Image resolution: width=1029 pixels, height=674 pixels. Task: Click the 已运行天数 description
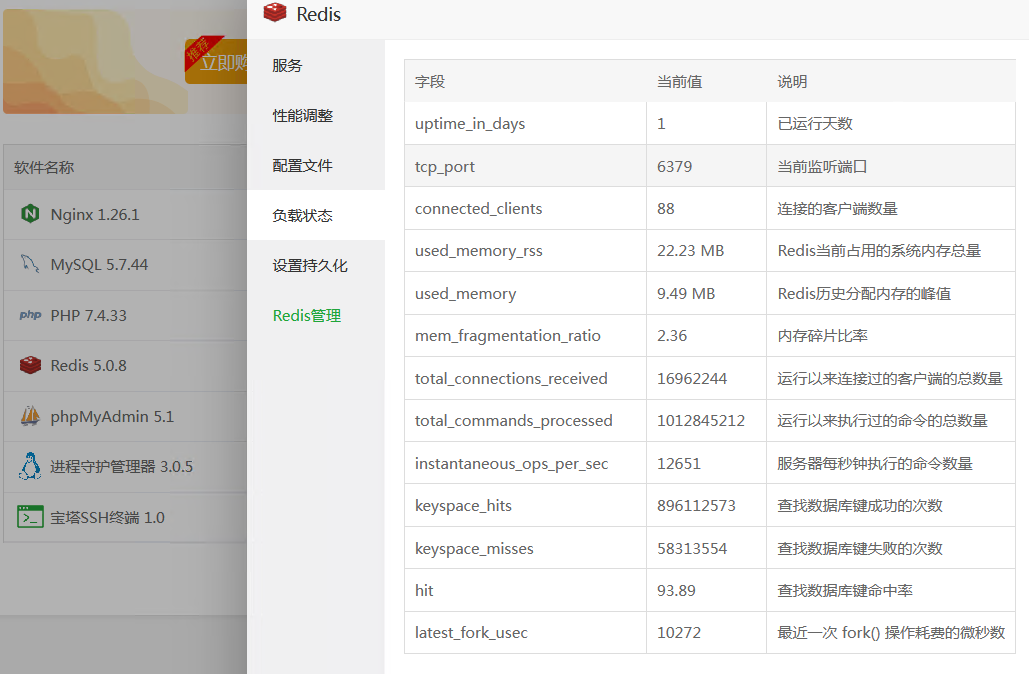tap(815, 123)
